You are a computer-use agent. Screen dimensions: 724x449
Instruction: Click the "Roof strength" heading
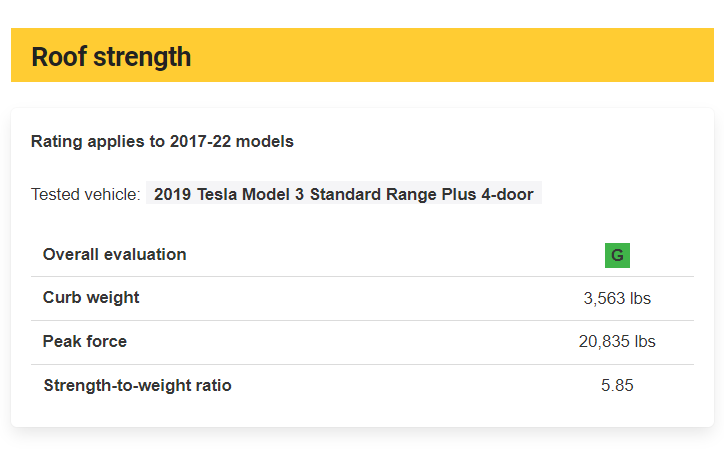click(111, 56)
